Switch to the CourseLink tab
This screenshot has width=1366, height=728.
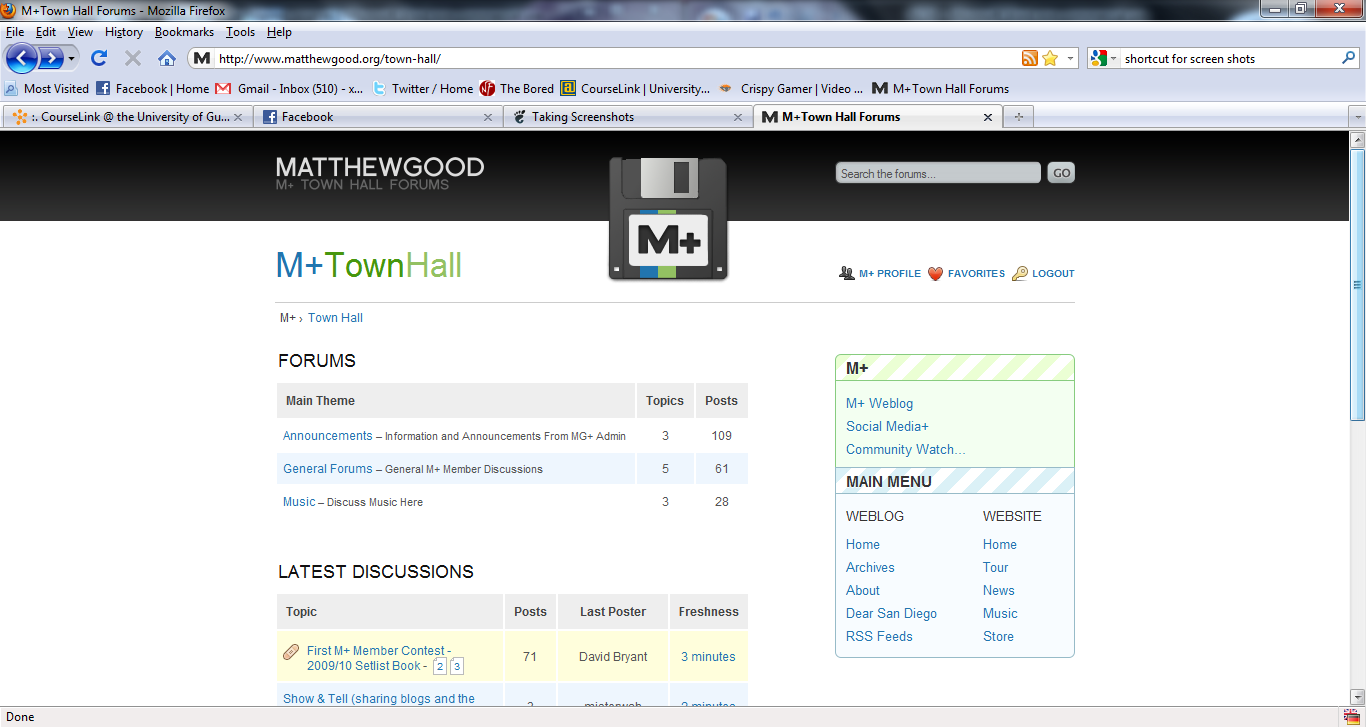tap(127, 117)
